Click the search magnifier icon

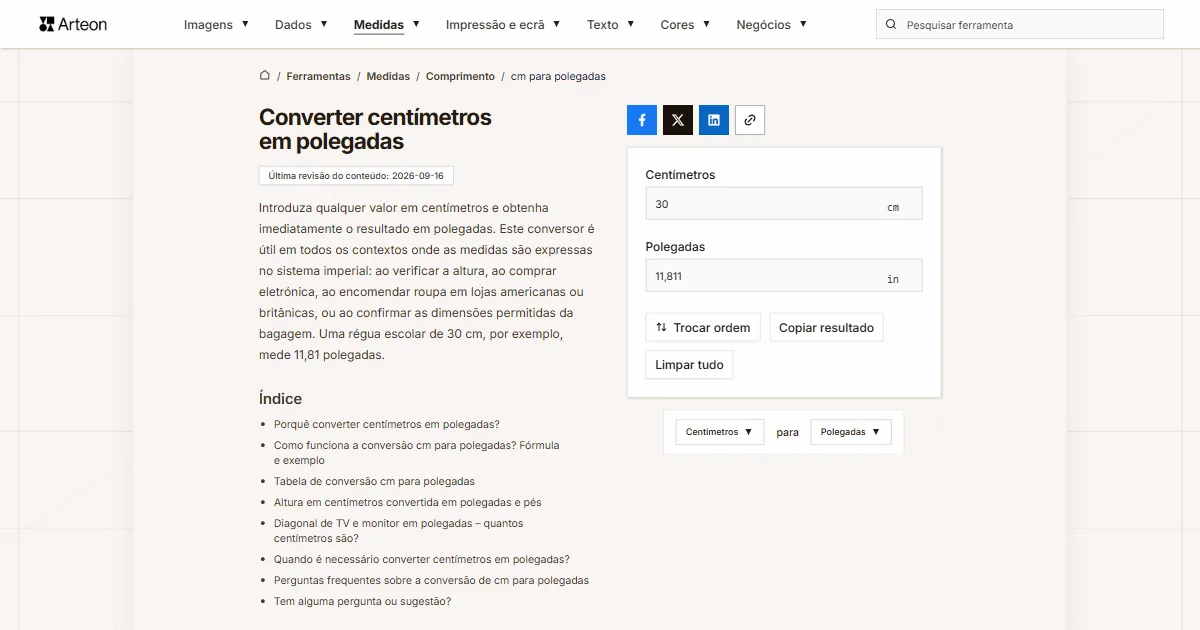pyautogui.click(x=891, y=24)
